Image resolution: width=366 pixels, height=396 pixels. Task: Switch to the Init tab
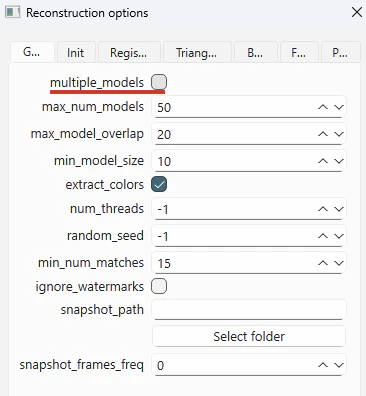point(76,52)
